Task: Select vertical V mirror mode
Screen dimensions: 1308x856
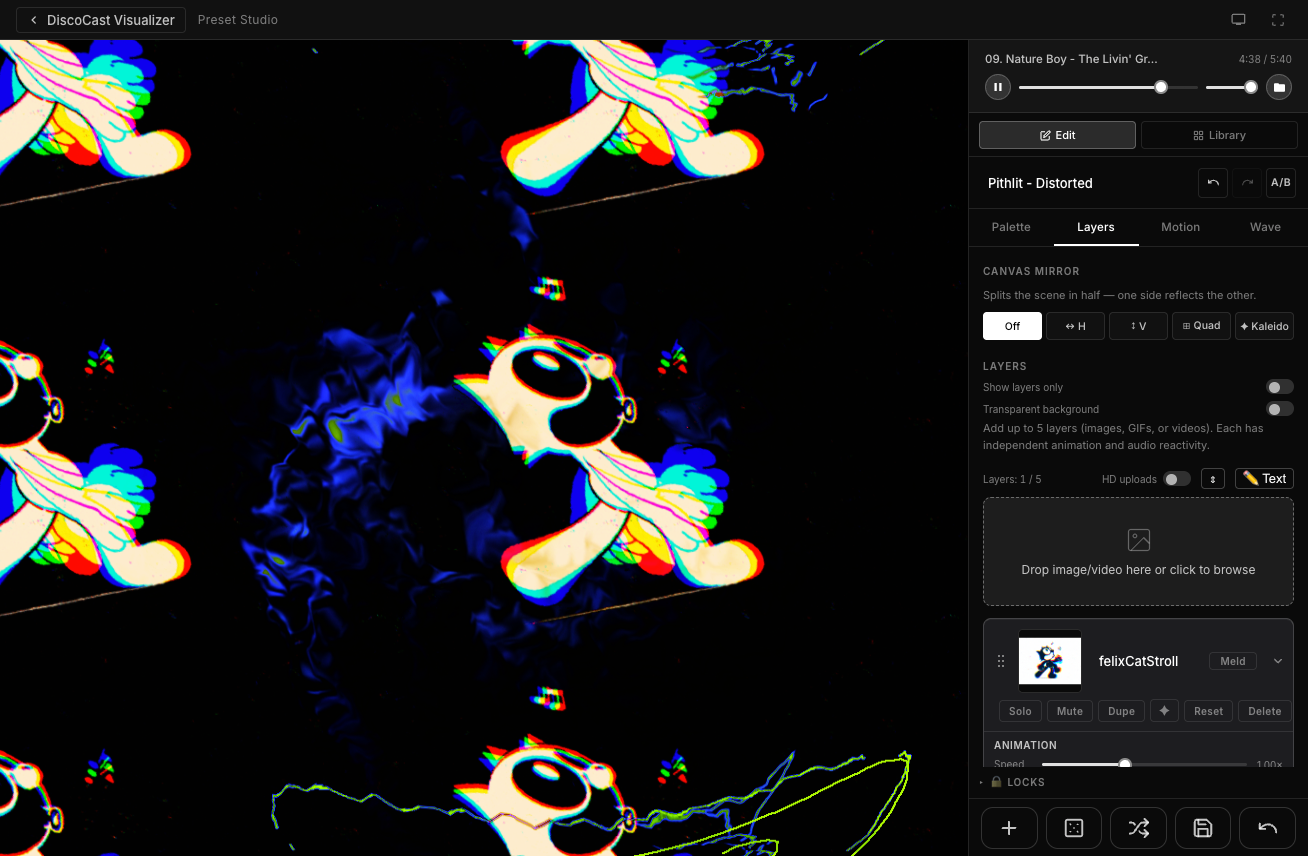Action: point(1138,326)
